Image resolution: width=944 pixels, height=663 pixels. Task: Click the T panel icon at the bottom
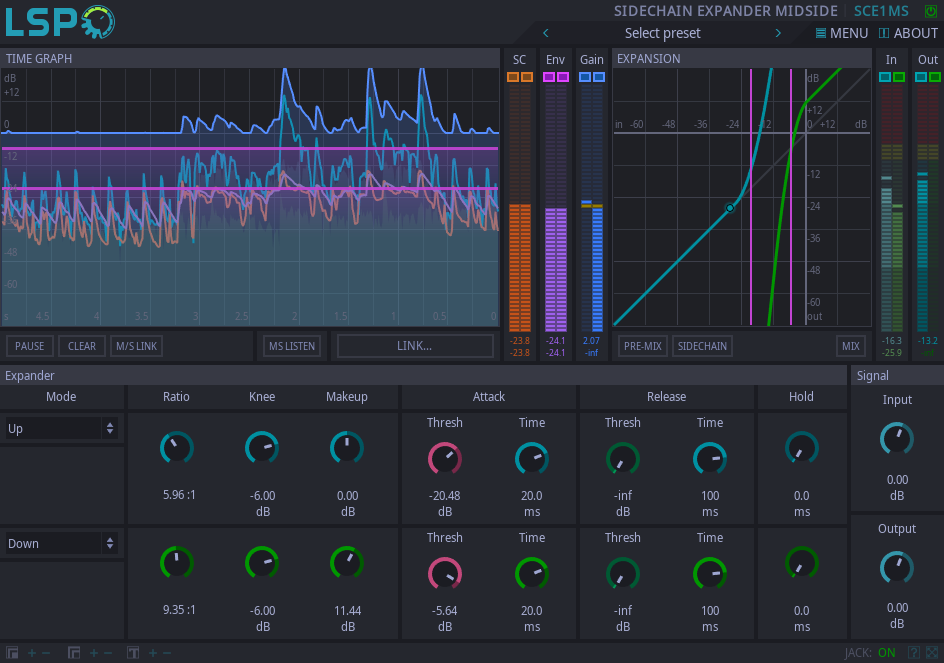132,652
